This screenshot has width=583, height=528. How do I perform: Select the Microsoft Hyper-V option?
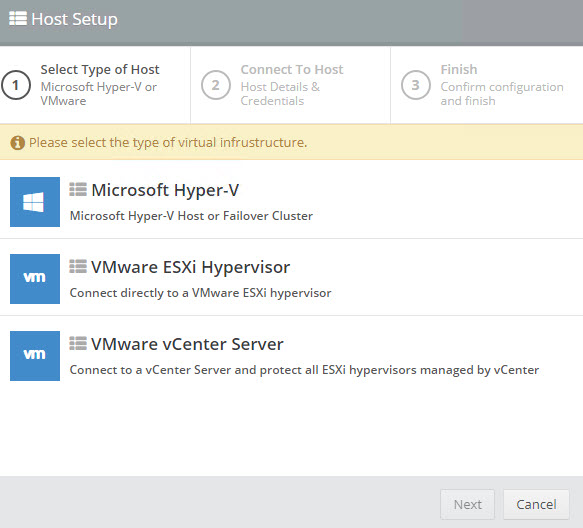click(x=292, y=202)
